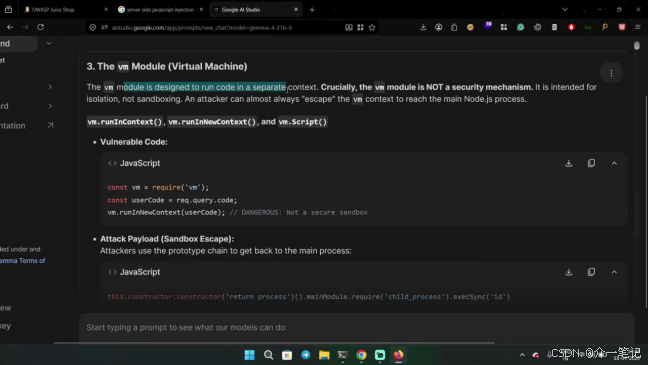648x365 pixels.
Task: Expand the sidebar dropdown chevron at the top
Action: (x=49, y=43)
